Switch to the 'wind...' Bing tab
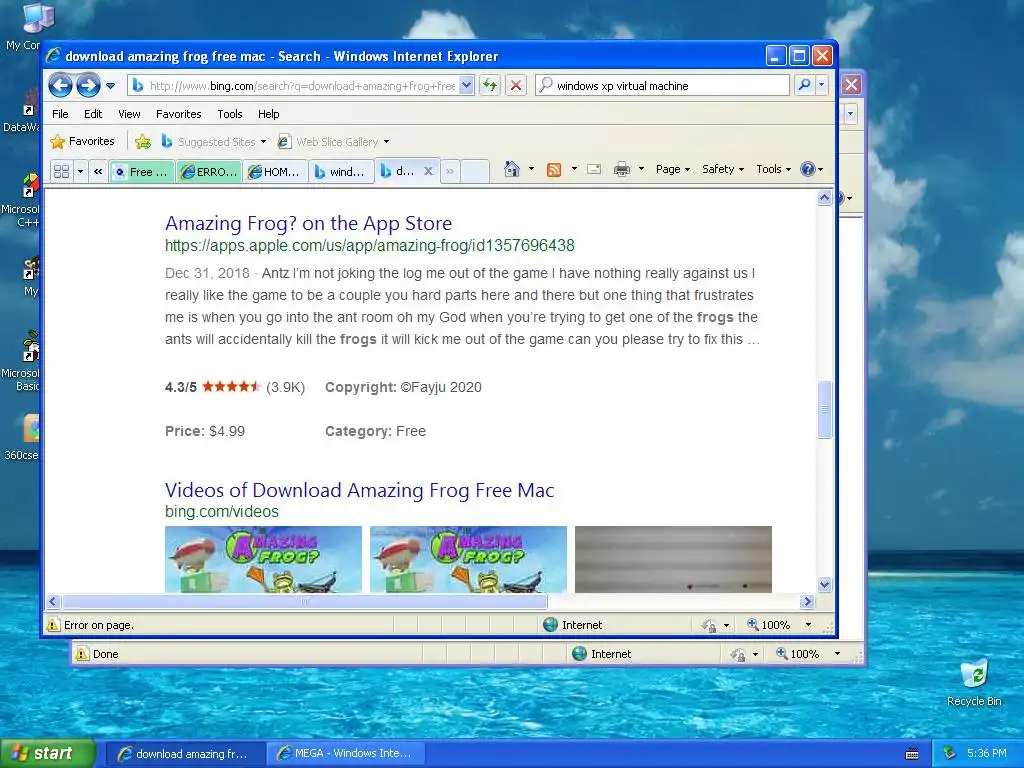This screenshot has width=1024, height=768. coord(342,172)
